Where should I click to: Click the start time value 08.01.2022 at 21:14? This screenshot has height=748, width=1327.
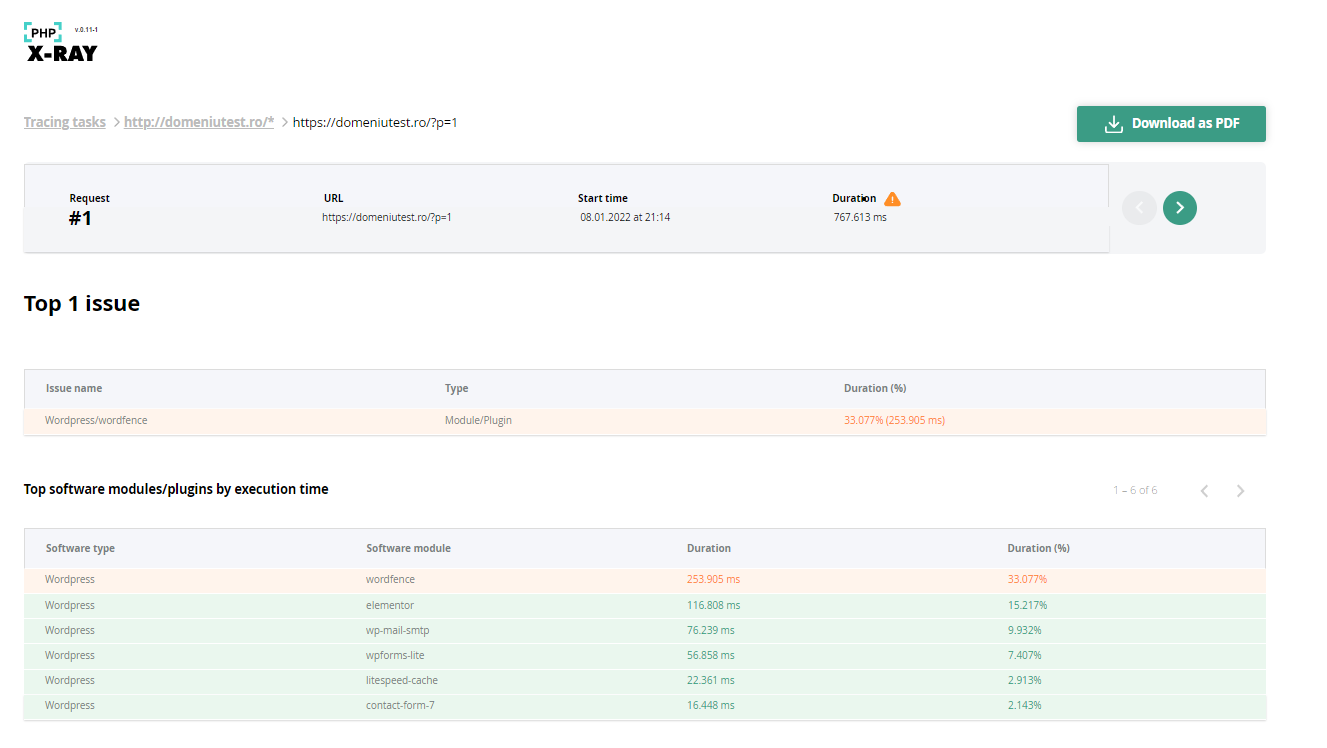(625, 217)
